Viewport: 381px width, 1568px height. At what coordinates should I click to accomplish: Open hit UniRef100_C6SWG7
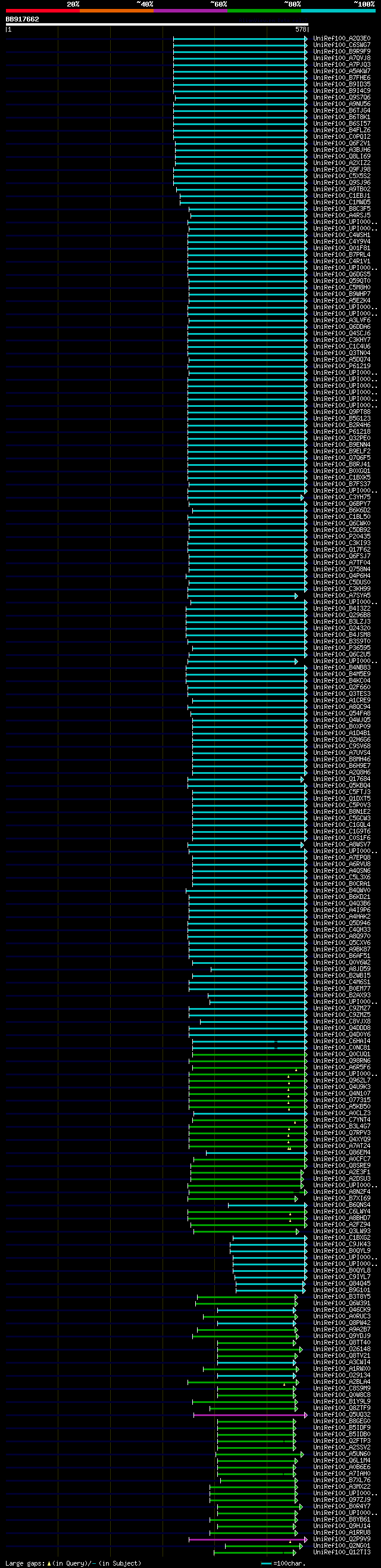342,45
